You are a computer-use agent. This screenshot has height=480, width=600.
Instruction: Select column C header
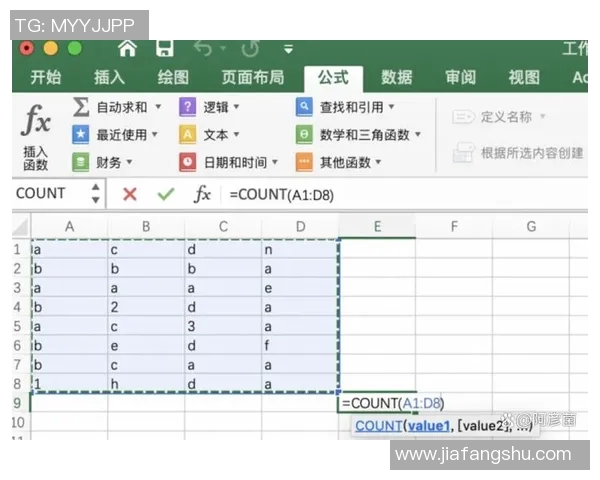tap(223, 227)
